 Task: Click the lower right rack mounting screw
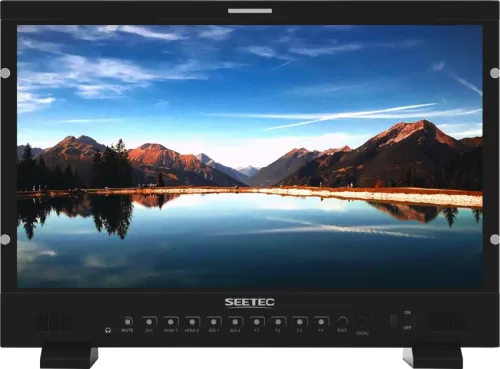(x=495, y=239)
